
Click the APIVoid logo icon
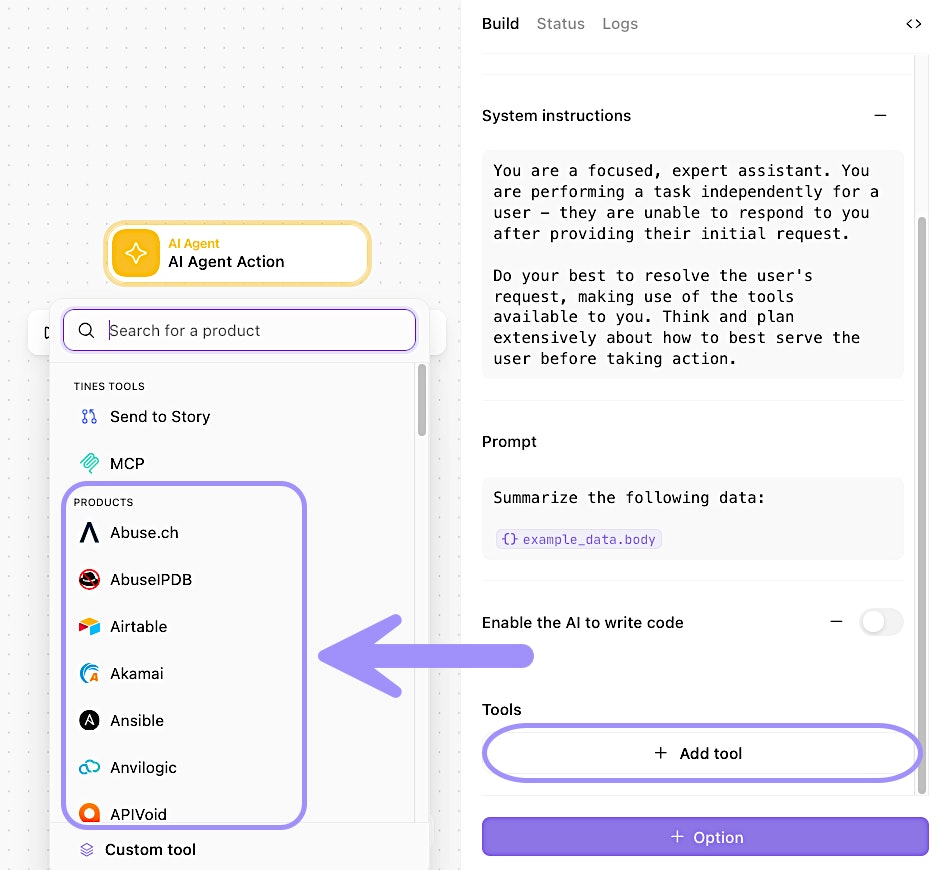89,813
